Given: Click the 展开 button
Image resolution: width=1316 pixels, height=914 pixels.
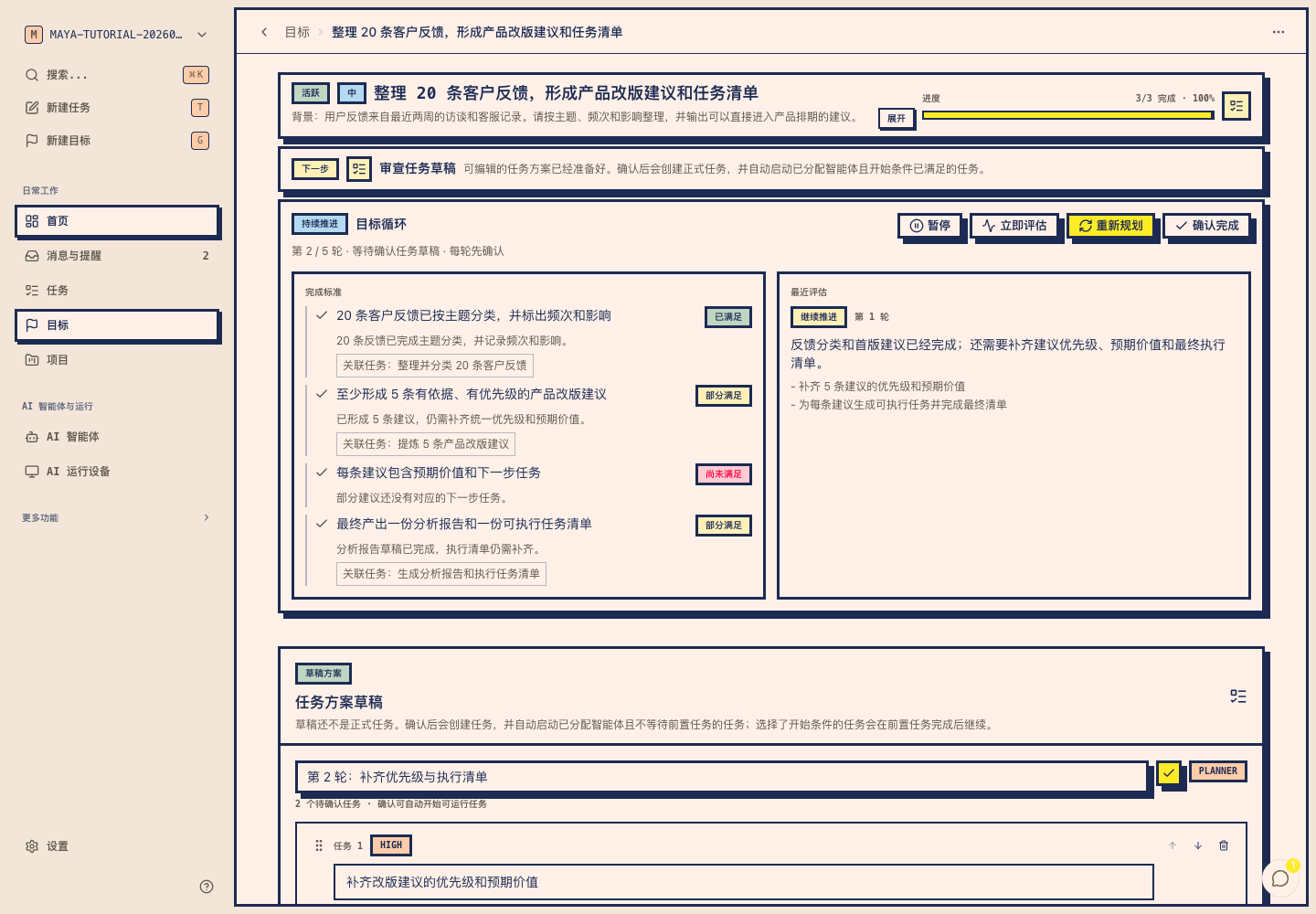Looking at the screenshot, I should (x=897, y=119).
